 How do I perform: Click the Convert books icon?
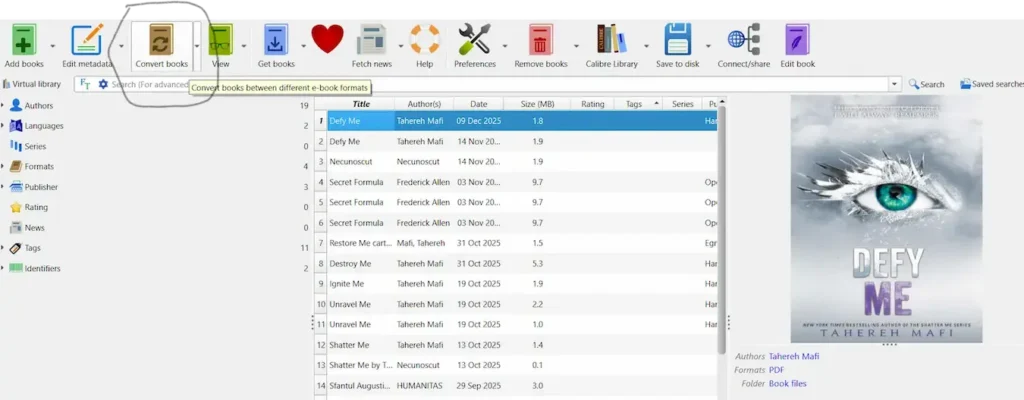click(161, 40)
